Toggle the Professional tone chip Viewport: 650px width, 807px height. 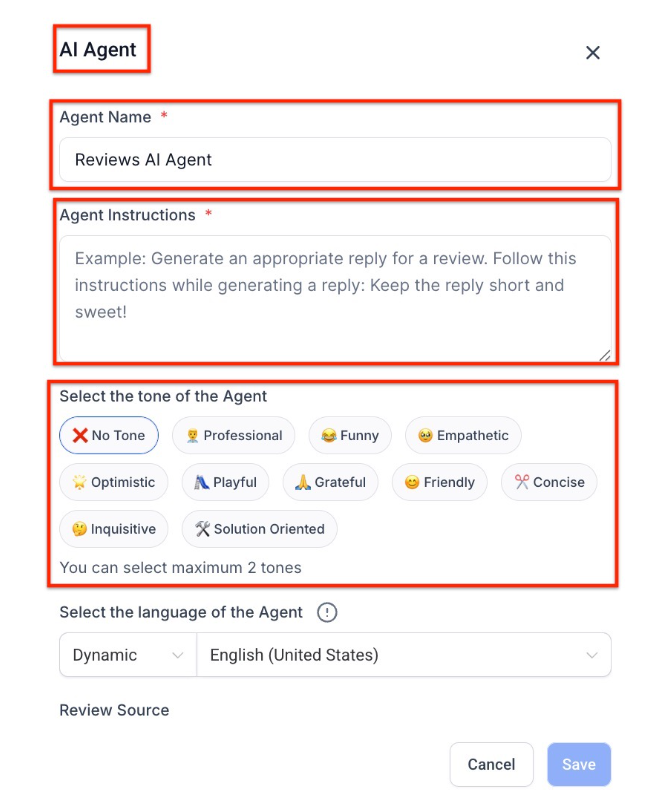coord(233,436)
